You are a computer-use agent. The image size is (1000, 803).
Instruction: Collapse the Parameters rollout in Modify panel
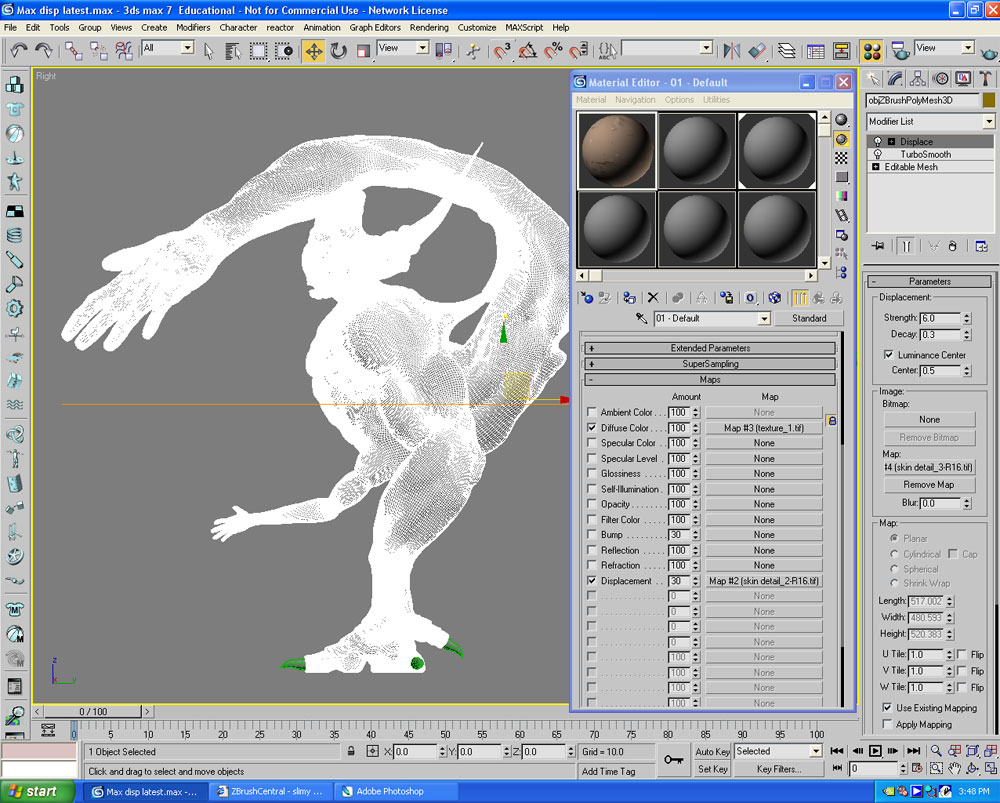[x=929, y=281]
